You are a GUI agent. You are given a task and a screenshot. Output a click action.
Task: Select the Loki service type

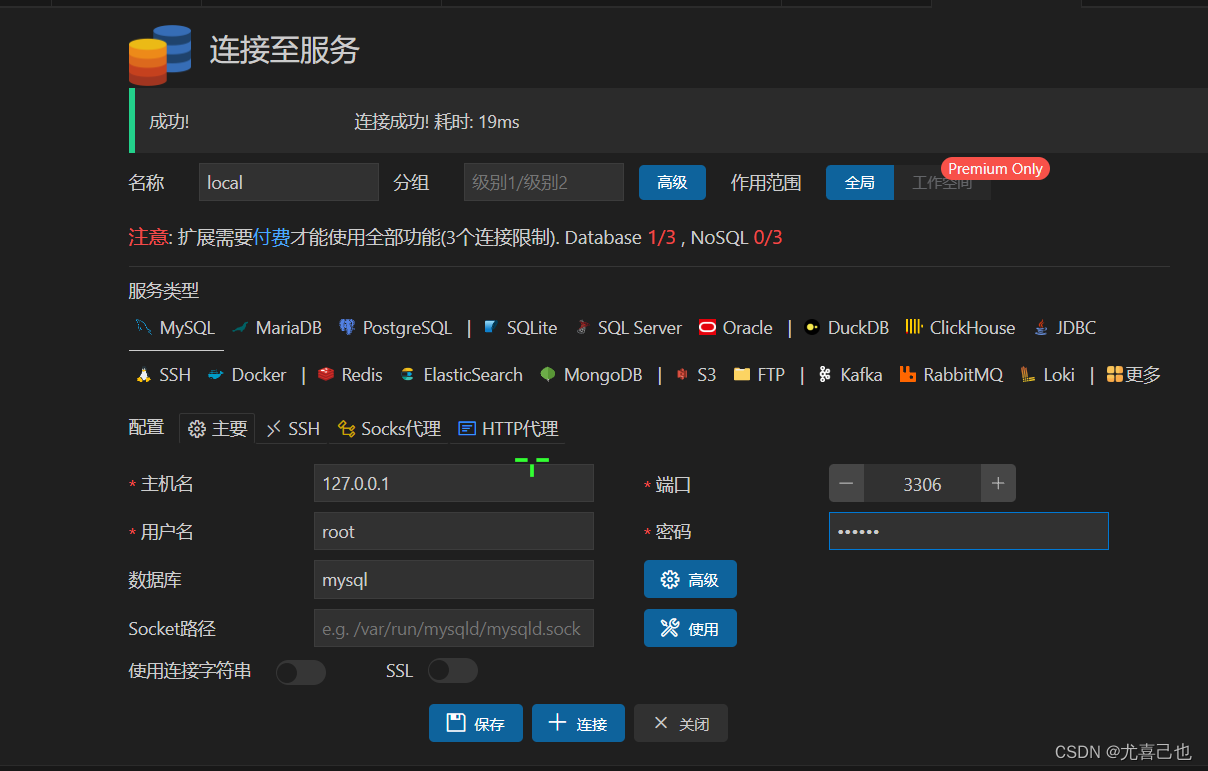(x=1047, y=375)
